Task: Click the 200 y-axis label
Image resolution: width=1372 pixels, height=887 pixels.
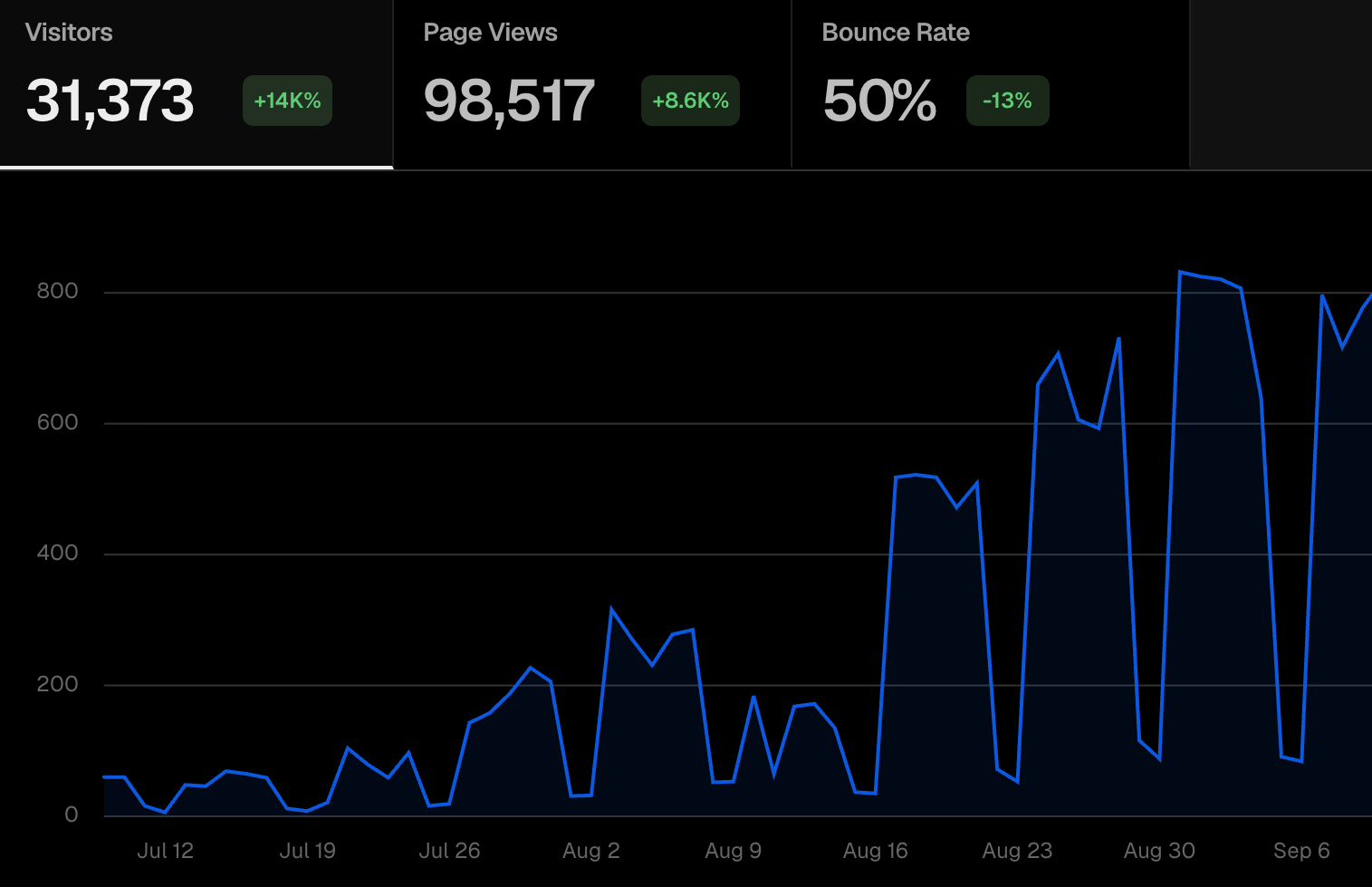Action: (57, 684)
